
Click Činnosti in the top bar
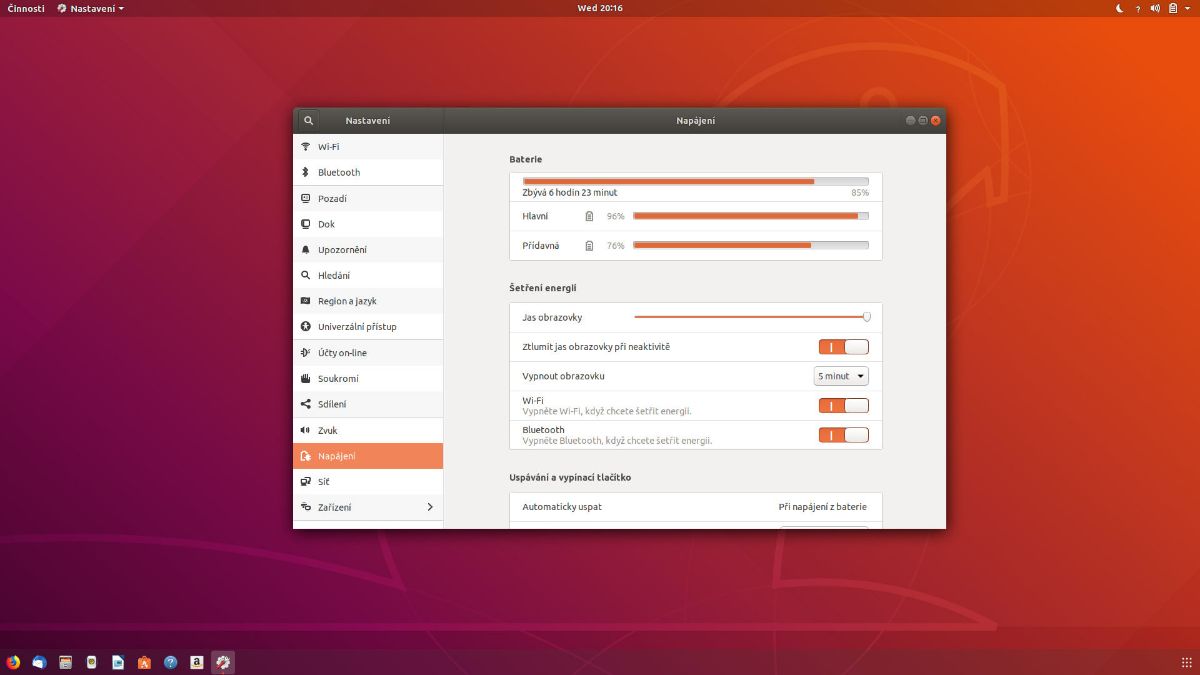click(x=26, y=8)
